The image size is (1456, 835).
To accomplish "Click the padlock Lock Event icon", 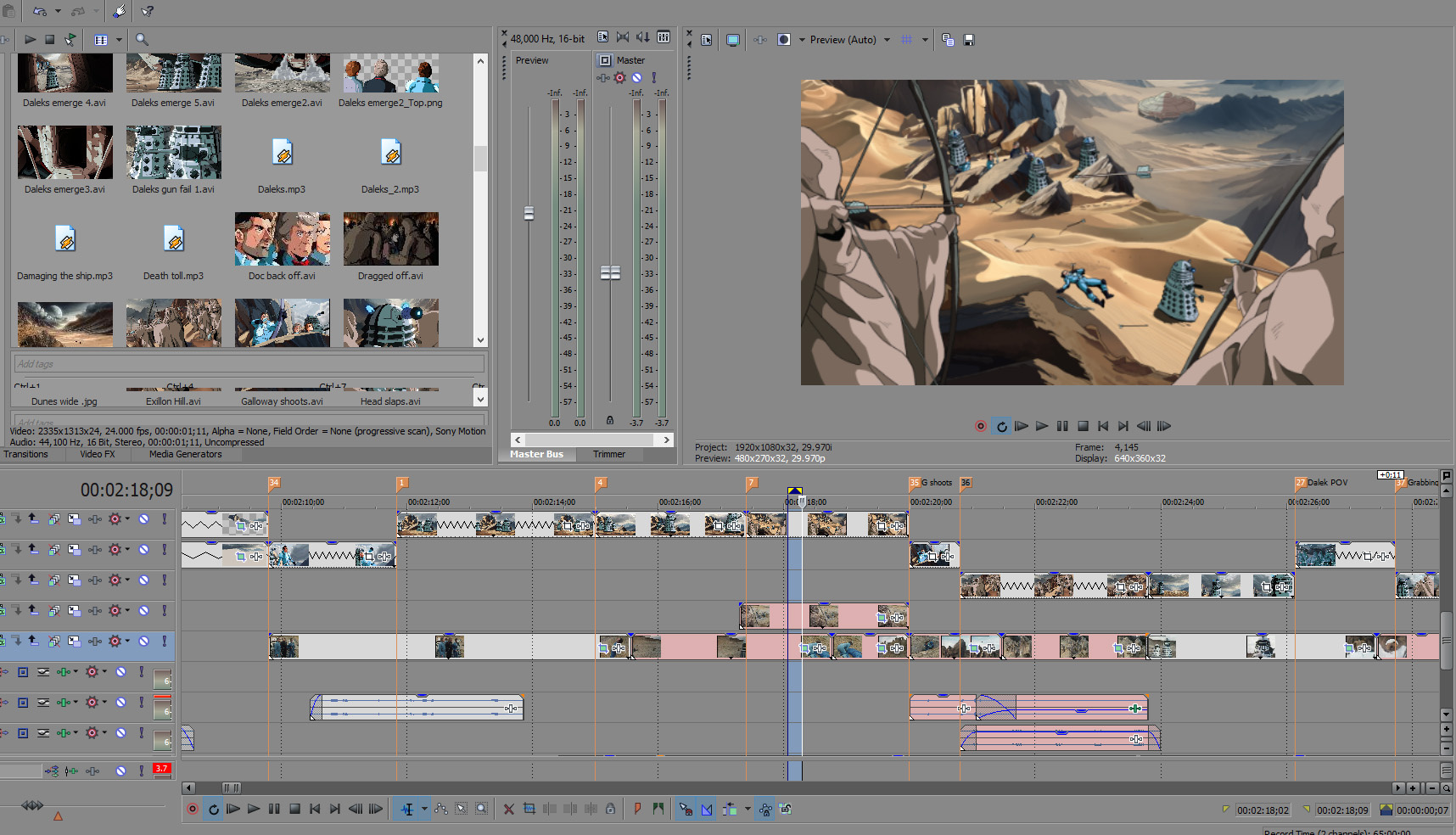I will (610, 810).
